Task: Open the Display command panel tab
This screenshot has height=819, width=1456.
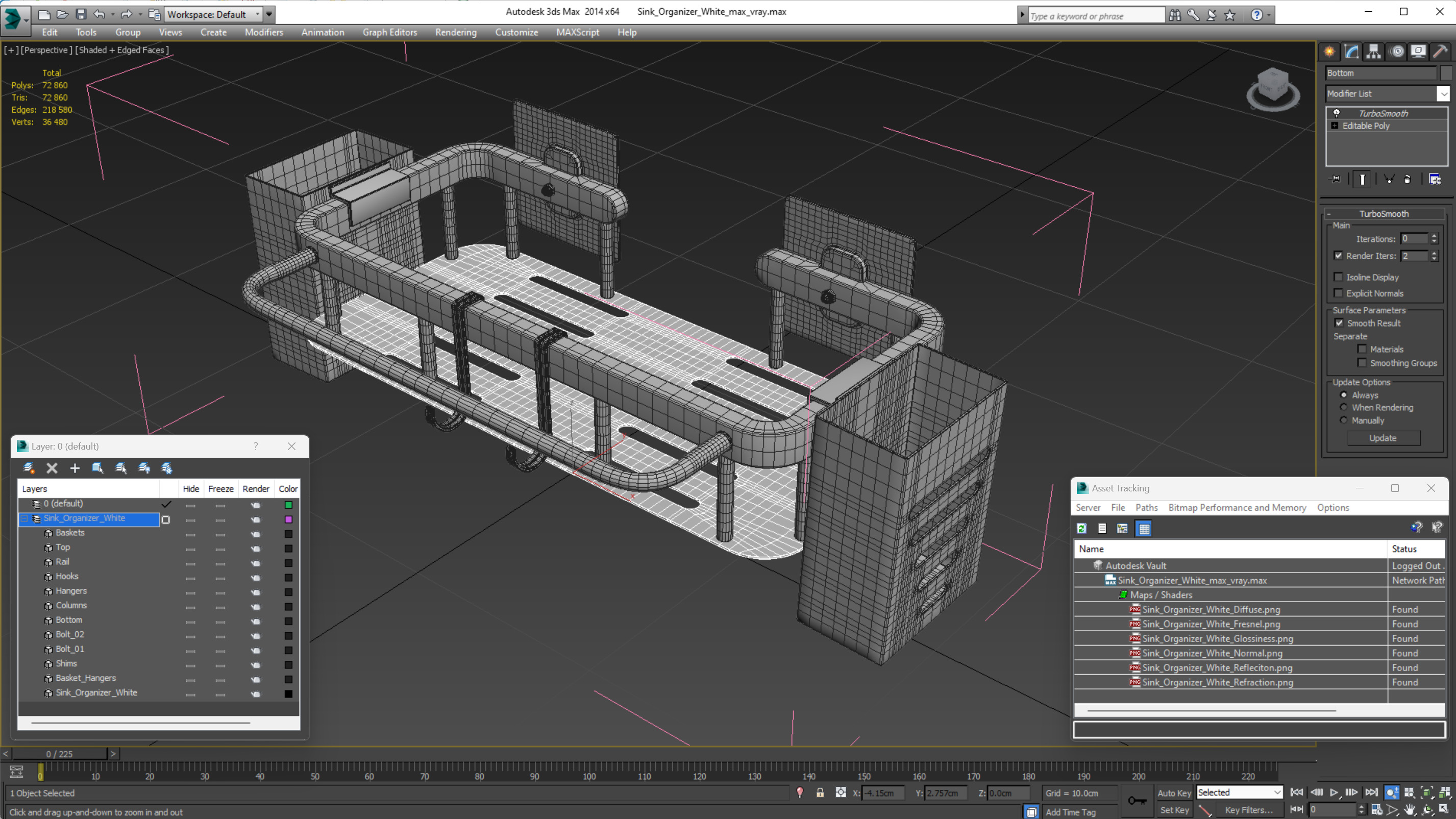Action: [x=1418, y=52]
